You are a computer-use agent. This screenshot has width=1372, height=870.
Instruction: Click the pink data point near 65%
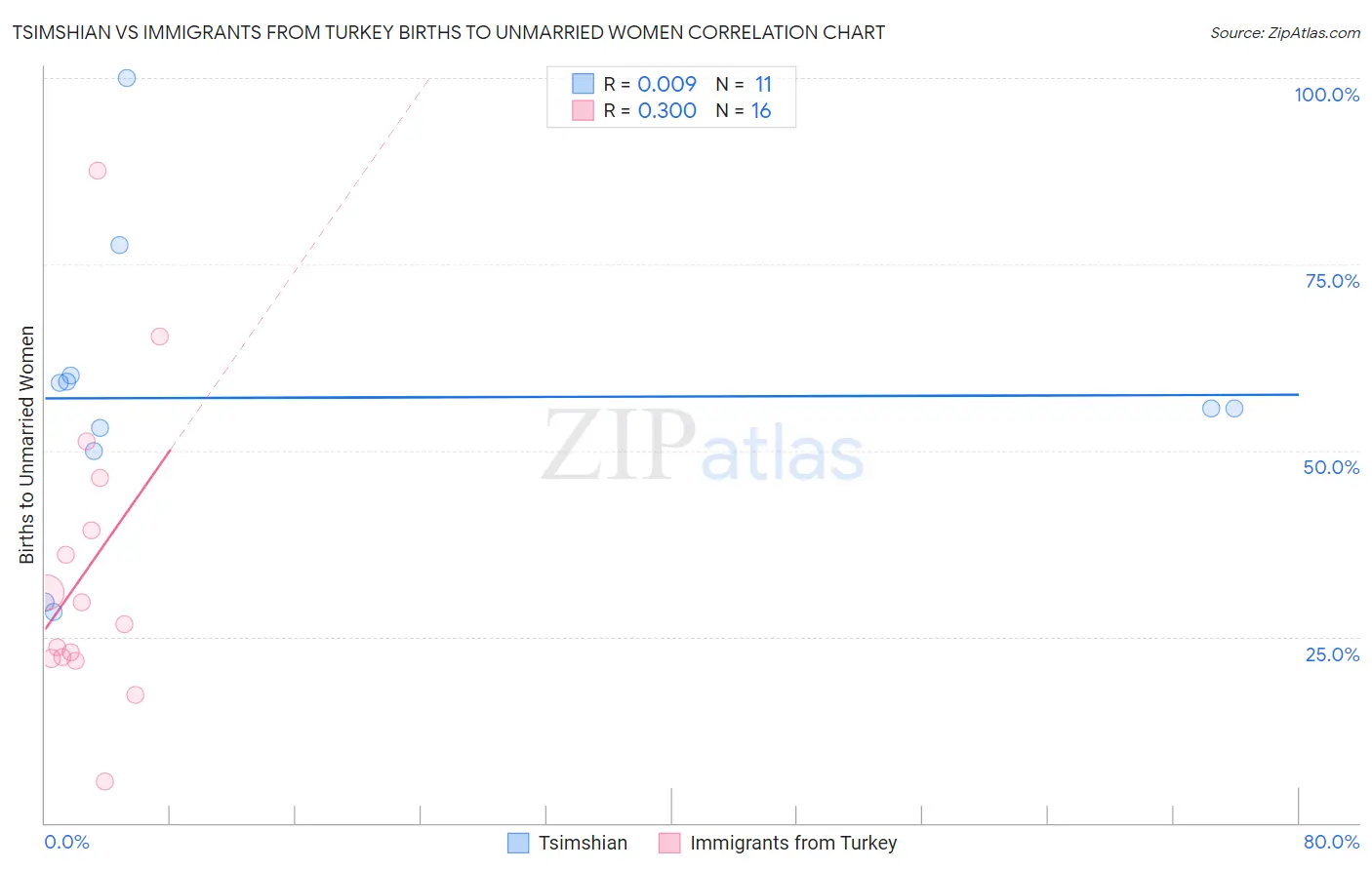[x=160, y=336]
